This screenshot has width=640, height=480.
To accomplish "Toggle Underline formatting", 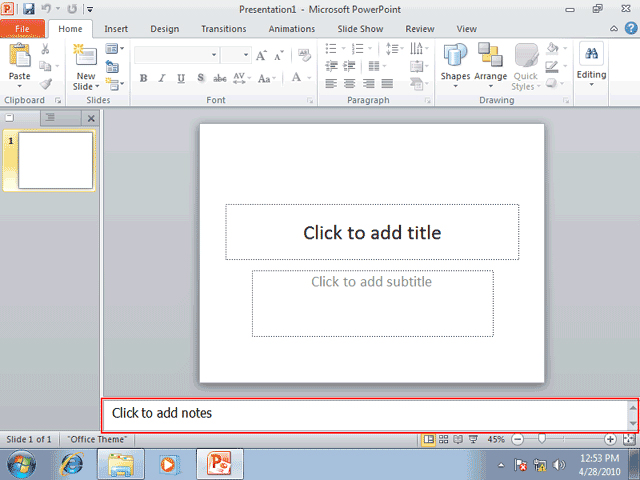I will click(x=181, y=78).
